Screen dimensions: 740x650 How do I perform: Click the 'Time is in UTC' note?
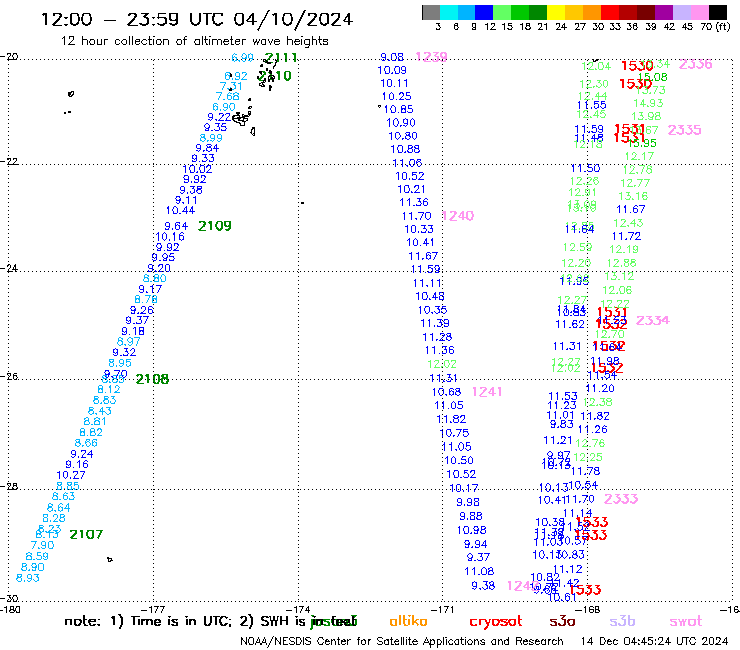tap(182, 621)
